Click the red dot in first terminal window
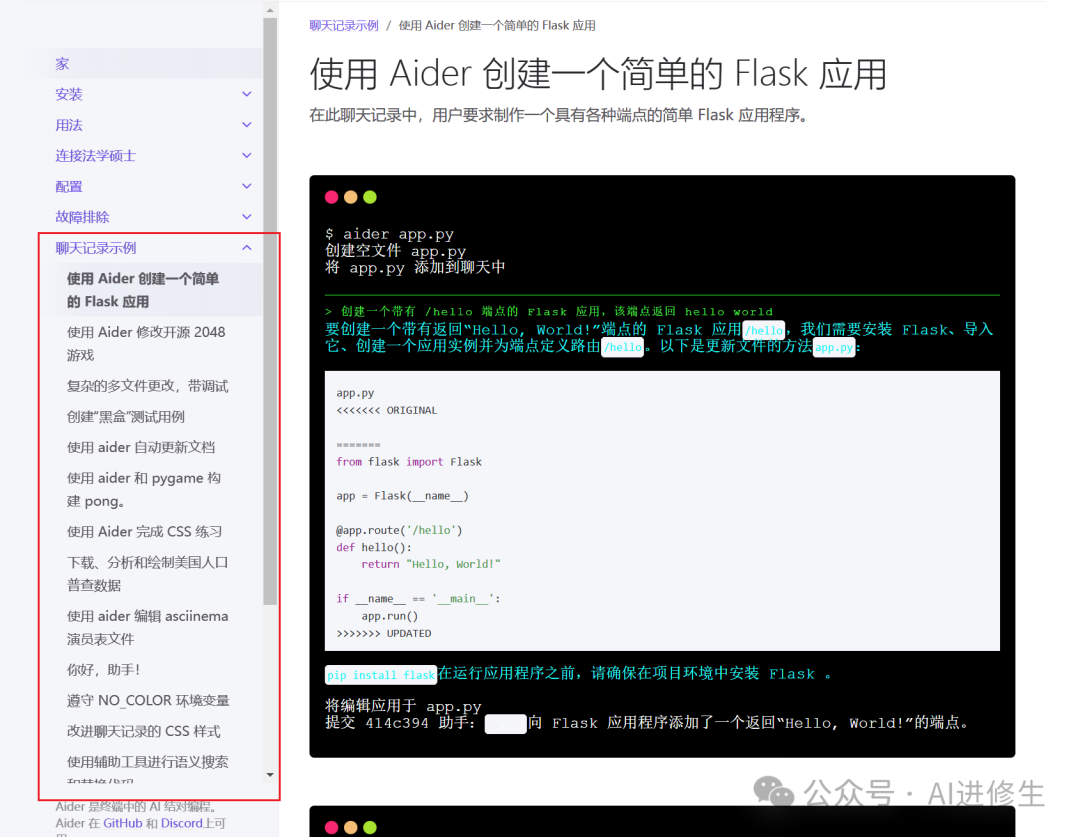 [331, 197]
